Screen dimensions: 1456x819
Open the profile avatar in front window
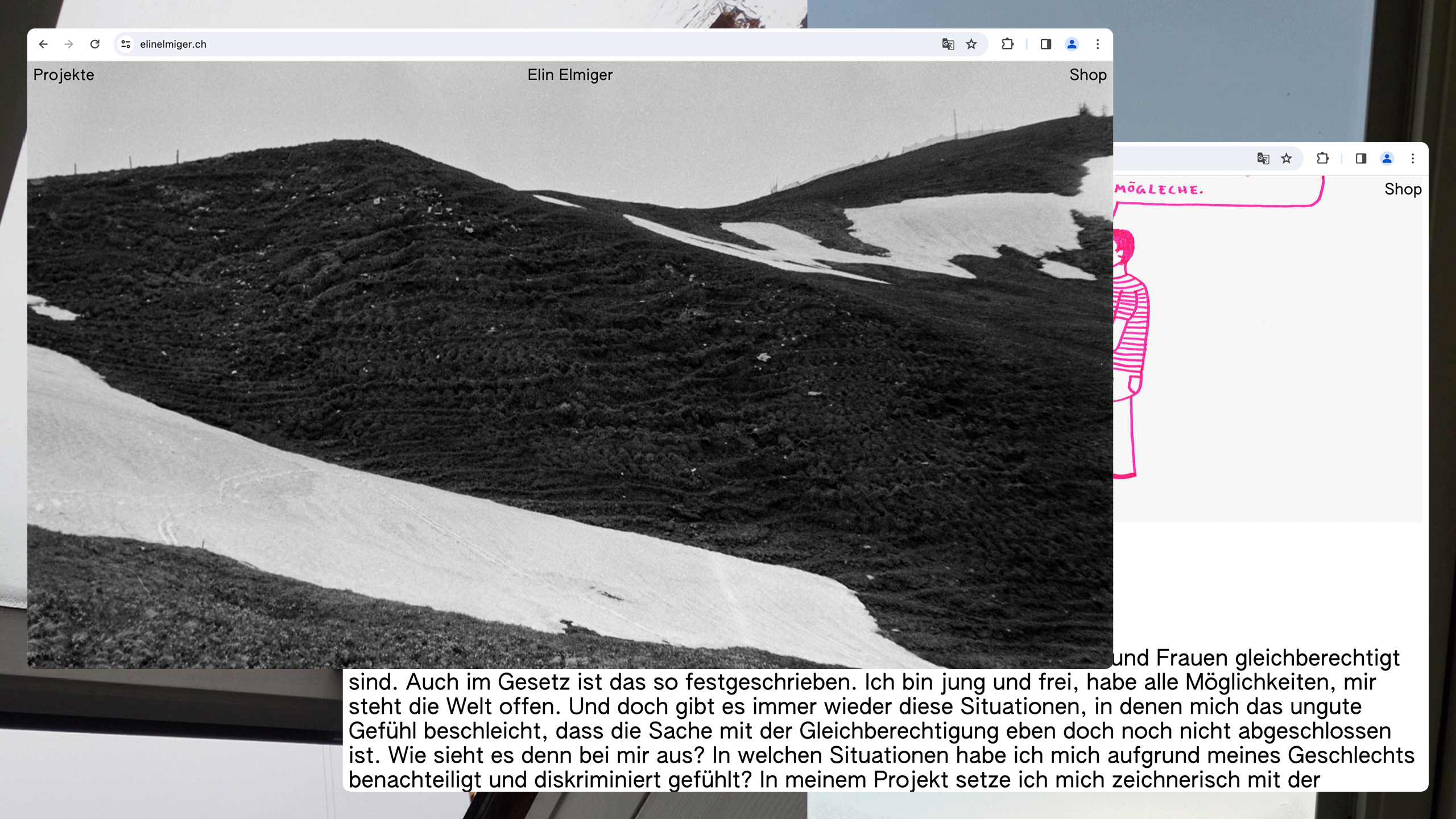(x=1072, y=44)
